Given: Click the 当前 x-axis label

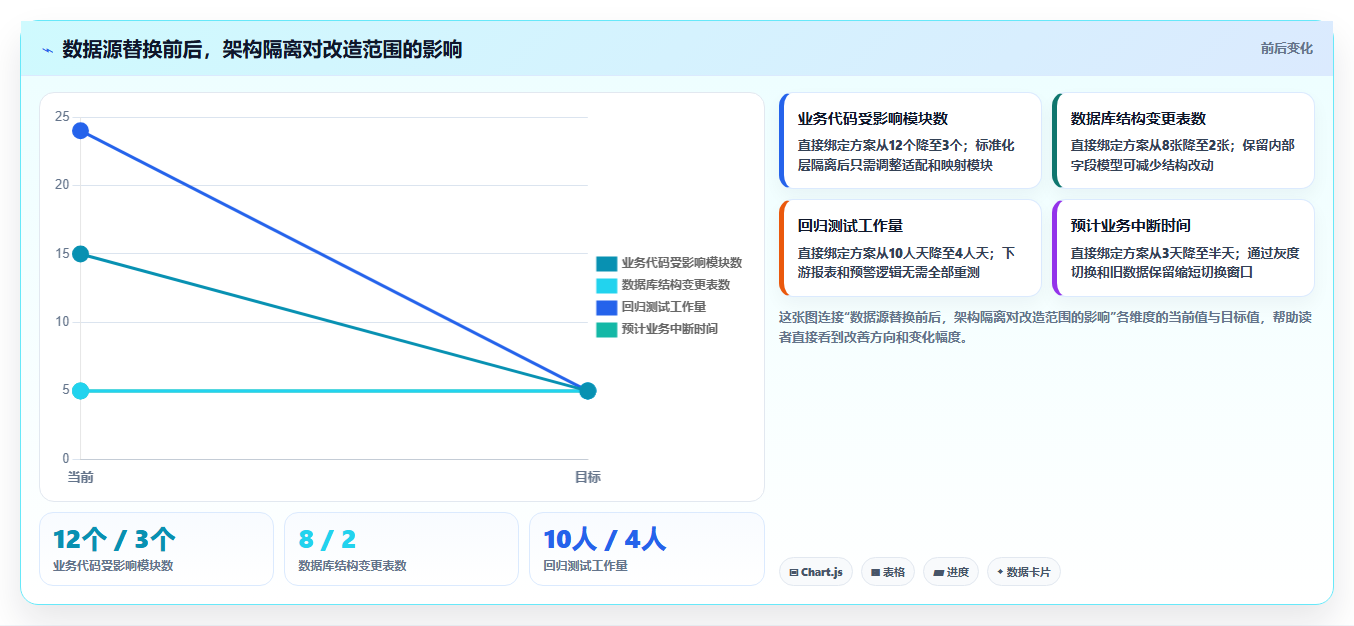Looking at the screenshot, I should 80,477.
